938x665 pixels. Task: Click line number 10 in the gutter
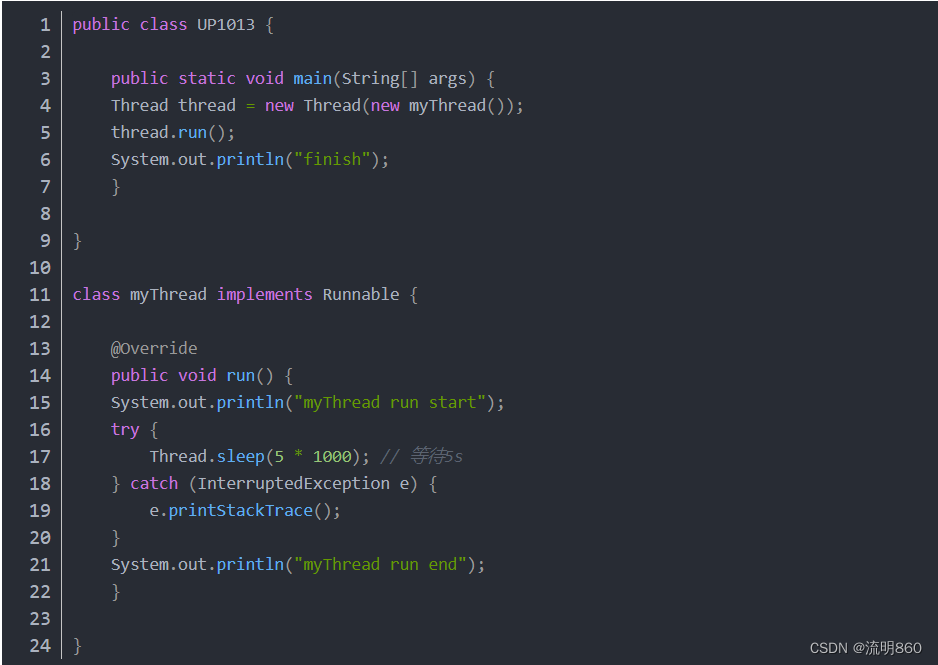pyautogui.click(x=40, y=268)
